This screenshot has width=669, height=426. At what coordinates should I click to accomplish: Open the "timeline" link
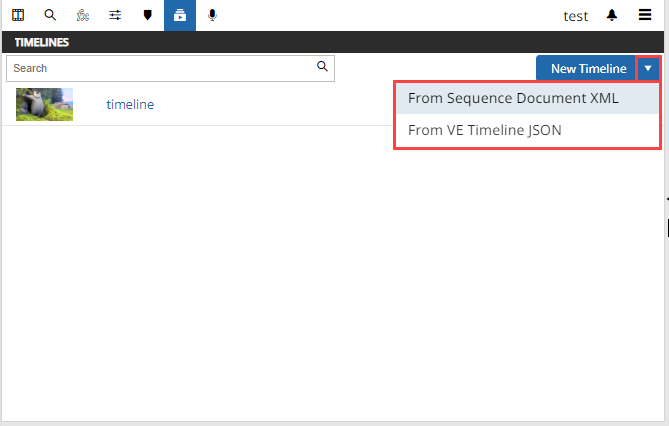(x=130, y=104)
